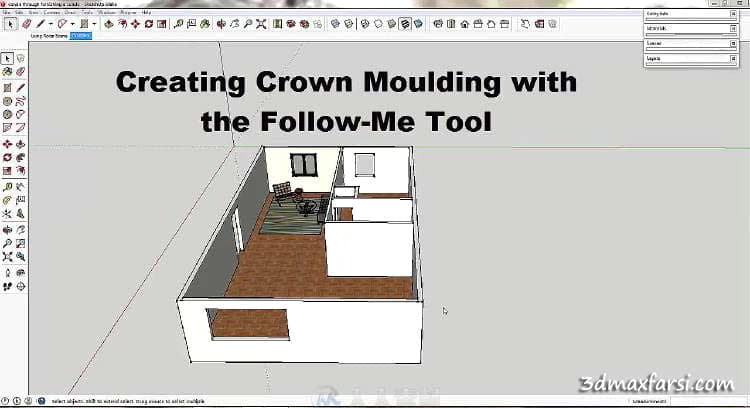Click the blue help icon in status bar
The image size is (750, 408).
point(41,401)
